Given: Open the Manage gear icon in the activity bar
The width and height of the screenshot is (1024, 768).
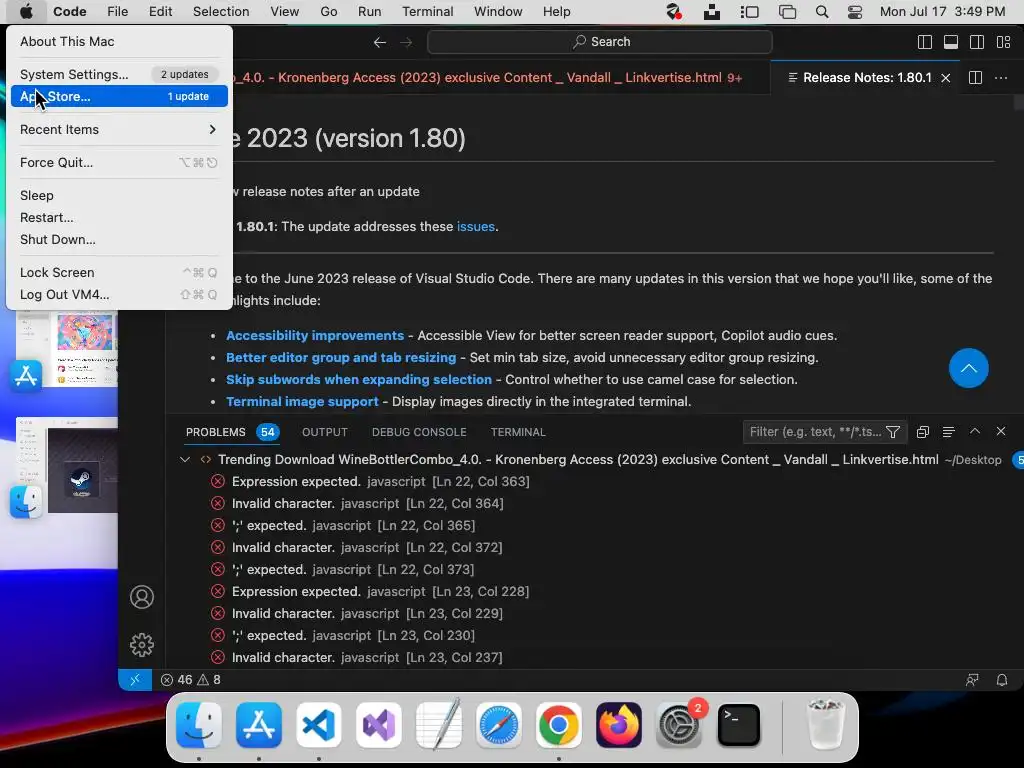Looking at the screenshot, I should (x=142, y=645).
